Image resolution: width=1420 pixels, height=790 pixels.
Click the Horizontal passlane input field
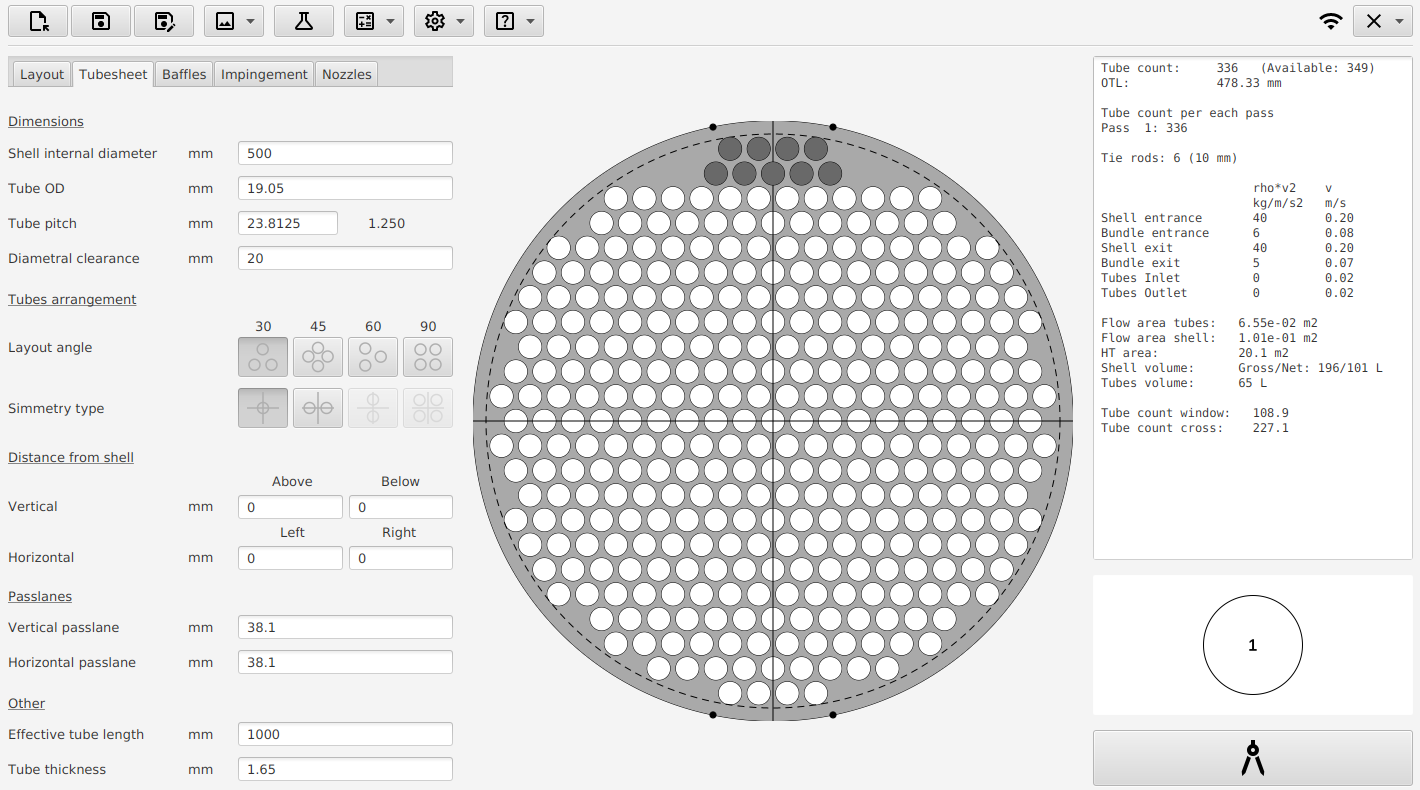pyautogui.click(x=345, y=662)
